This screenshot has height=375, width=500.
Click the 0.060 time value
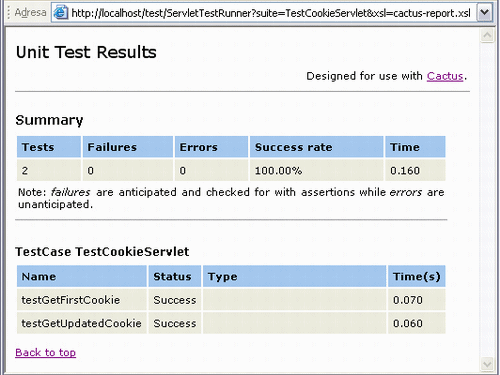408,323
